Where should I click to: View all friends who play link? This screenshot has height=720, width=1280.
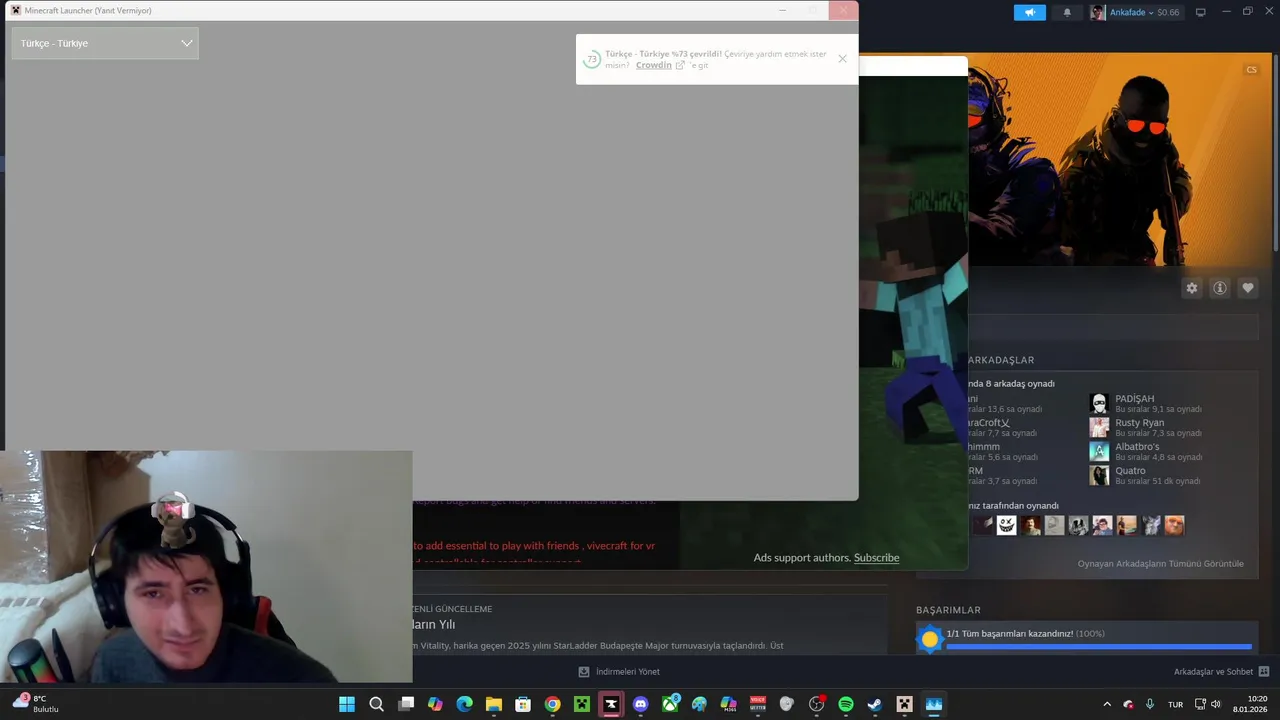pos(1160,564)
